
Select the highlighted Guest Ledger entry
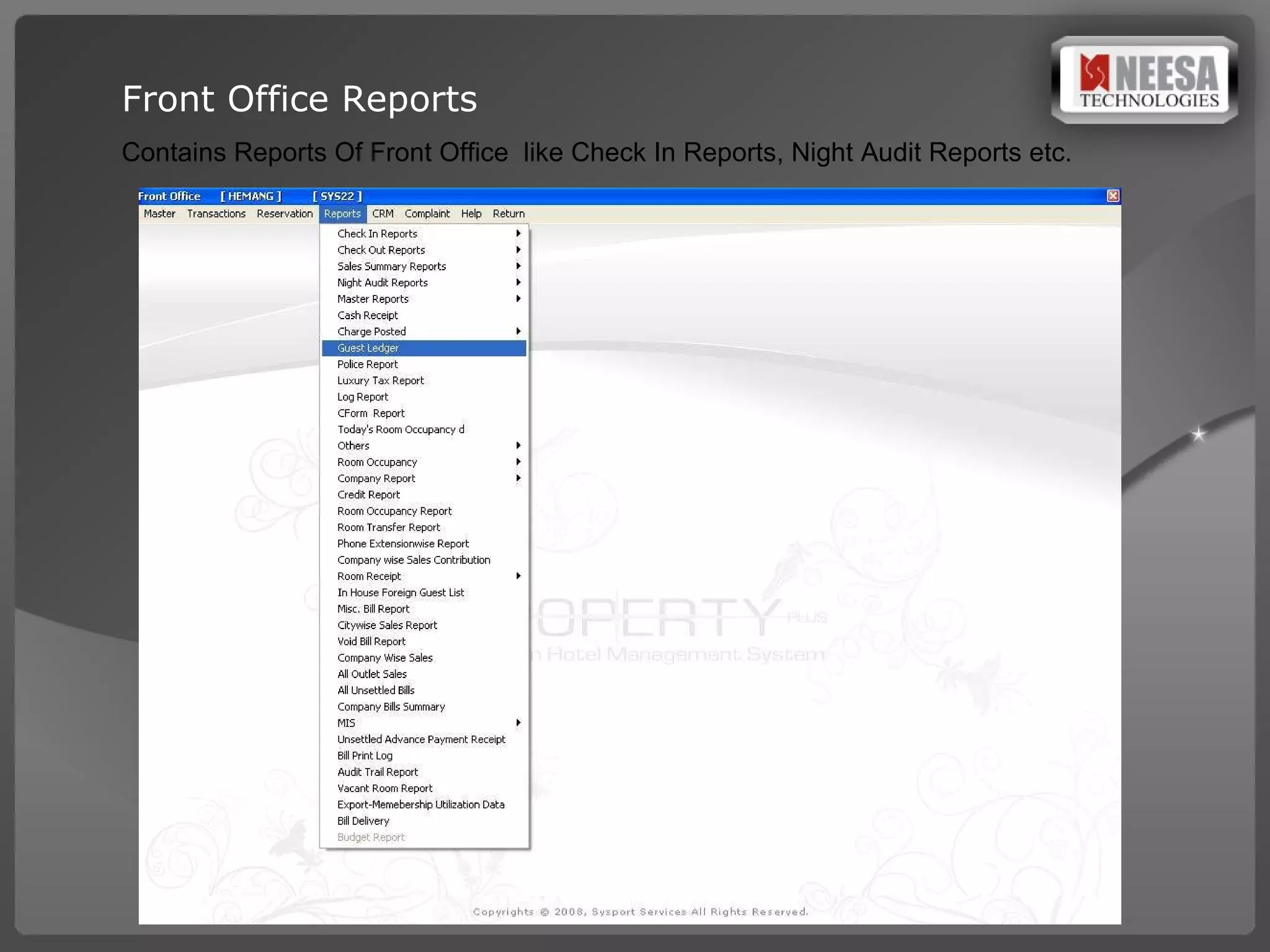pyautogui.click(x=424, y=348)
